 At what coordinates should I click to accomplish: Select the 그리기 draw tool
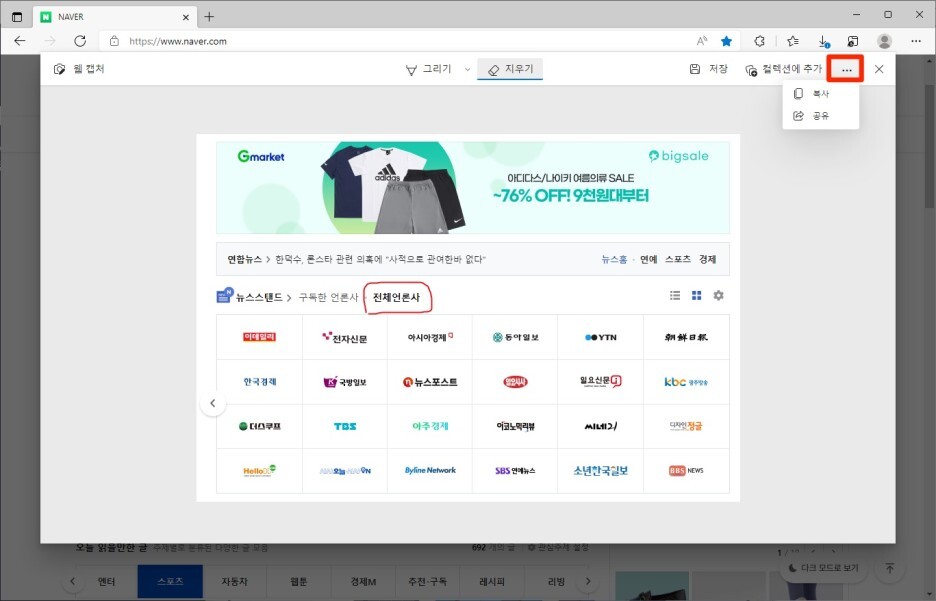point(429,69)
